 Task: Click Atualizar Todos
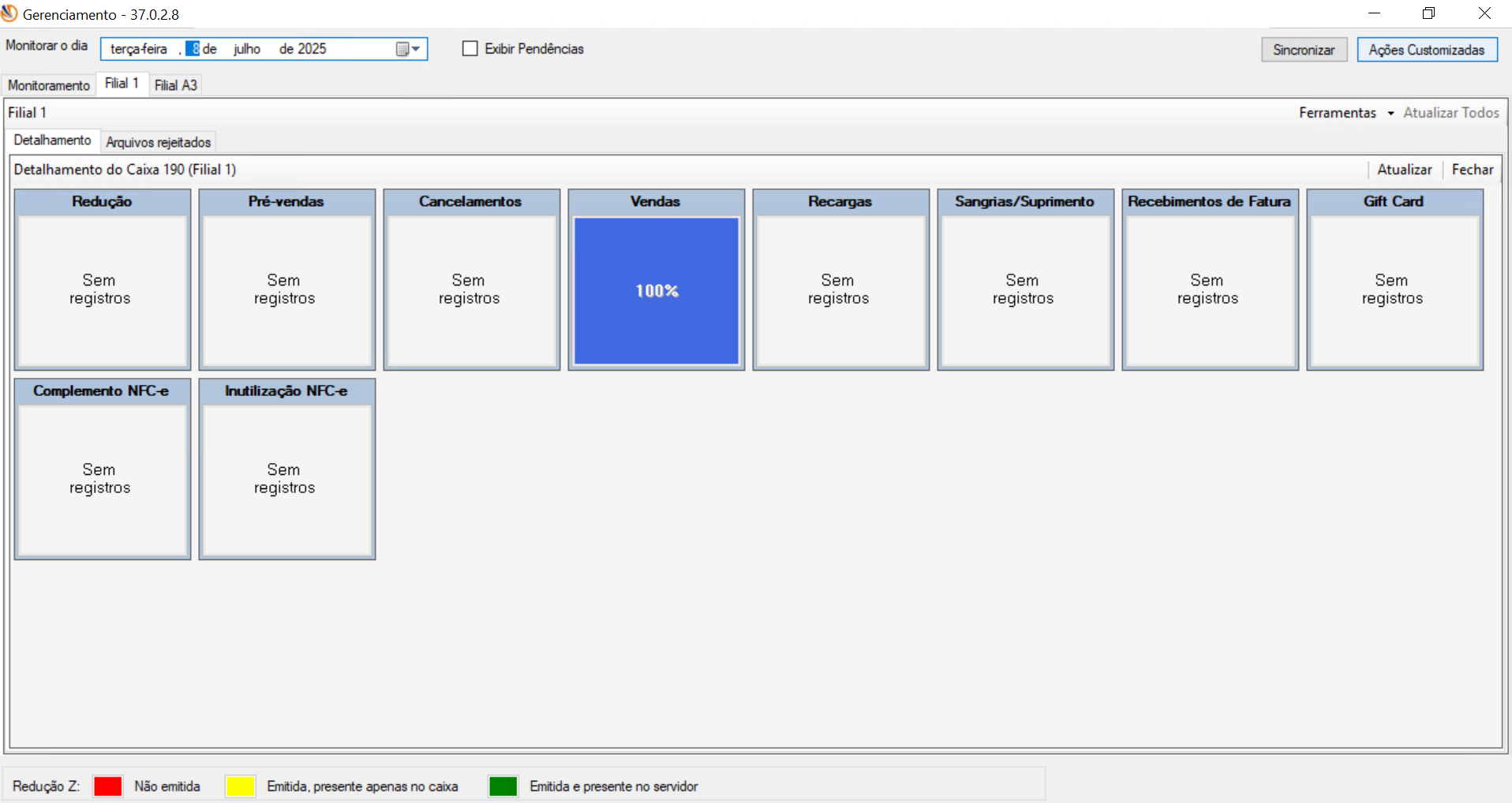(x=1451, y=113)
